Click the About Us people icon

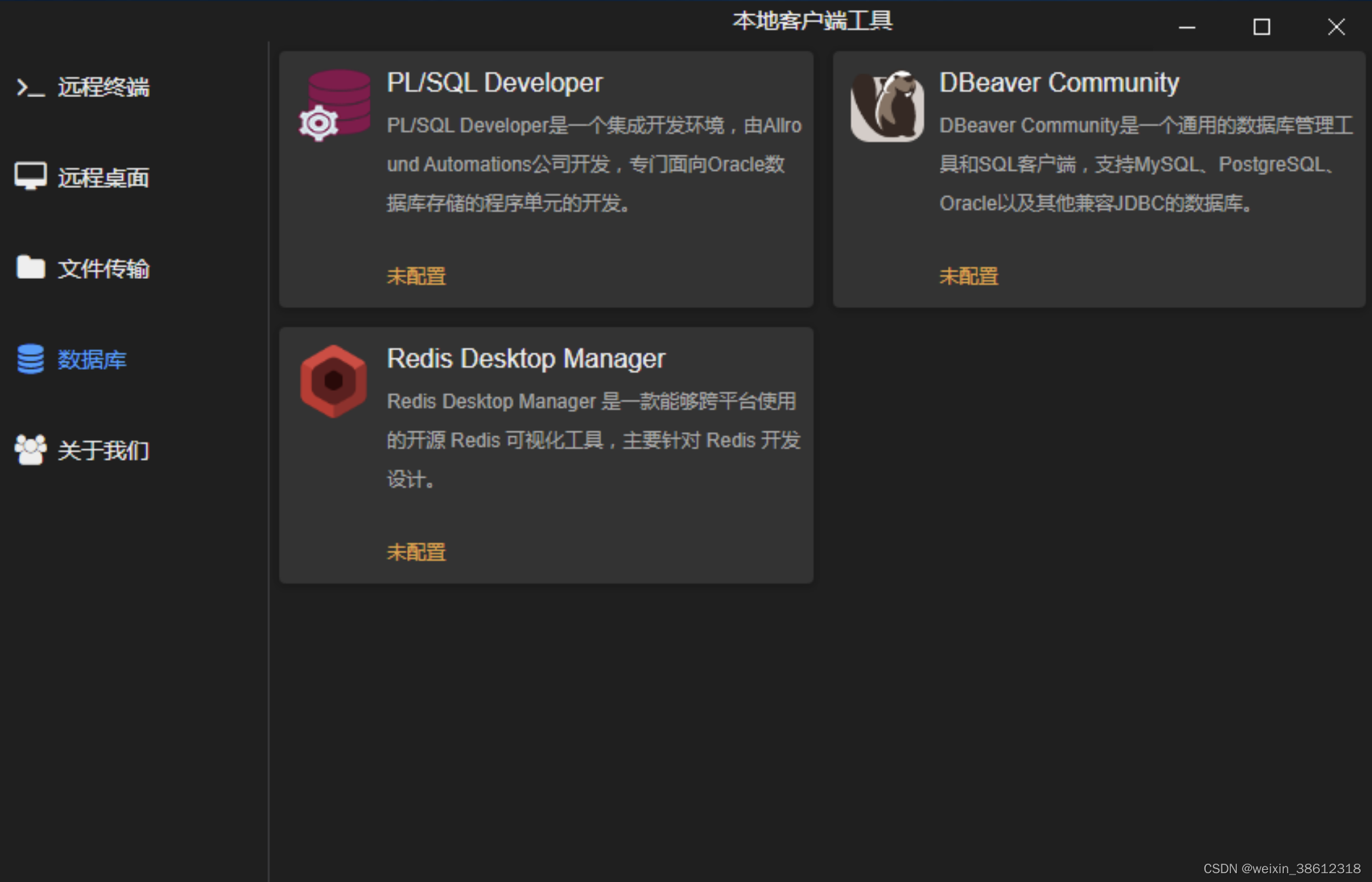click(x=31, y=449)
